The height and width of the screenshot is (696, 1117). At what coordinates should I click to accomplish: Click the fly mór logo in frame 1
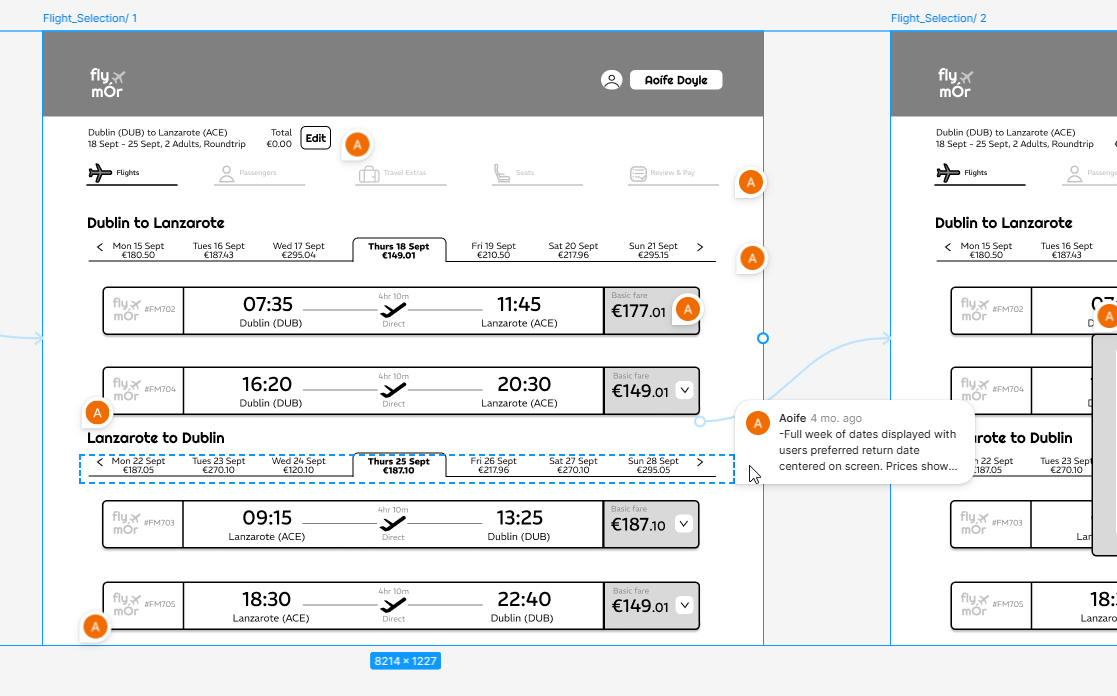point(107,83)
